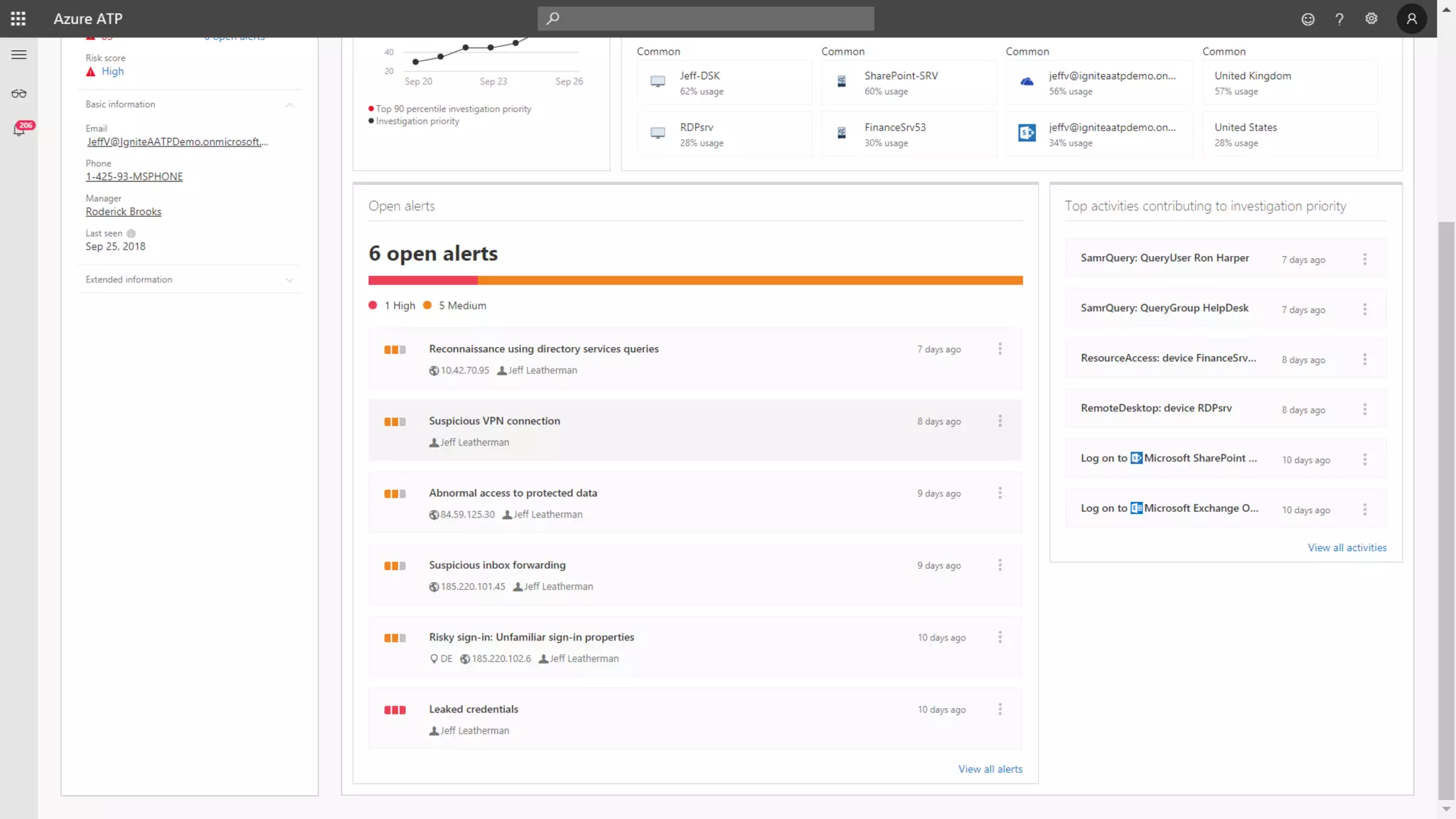
Task: Open options menu for Suspicious VPN connection alert
Action: (x=1000, y=421)
